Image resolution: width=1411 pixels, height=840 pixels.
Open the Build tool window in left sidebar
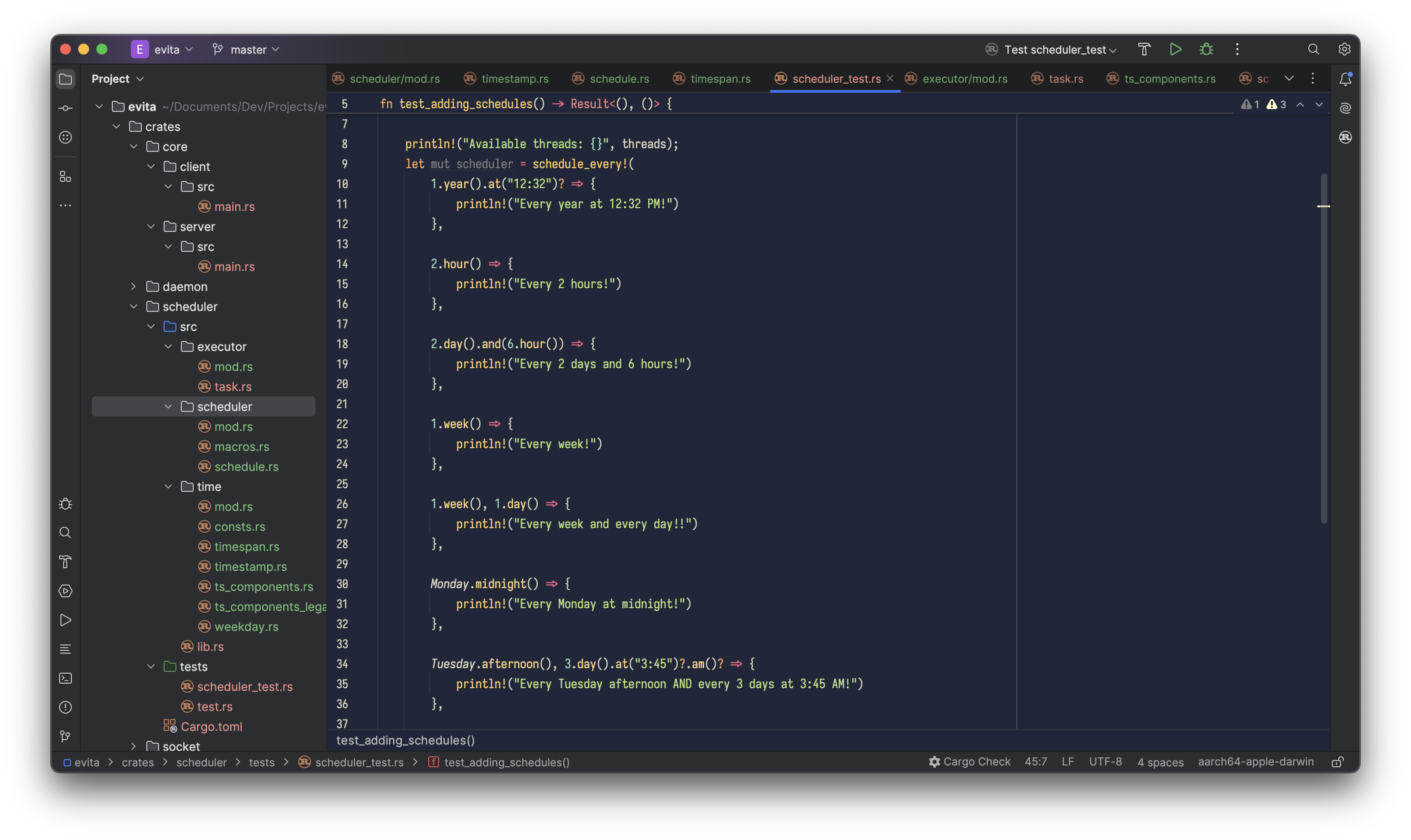(65, 562)
